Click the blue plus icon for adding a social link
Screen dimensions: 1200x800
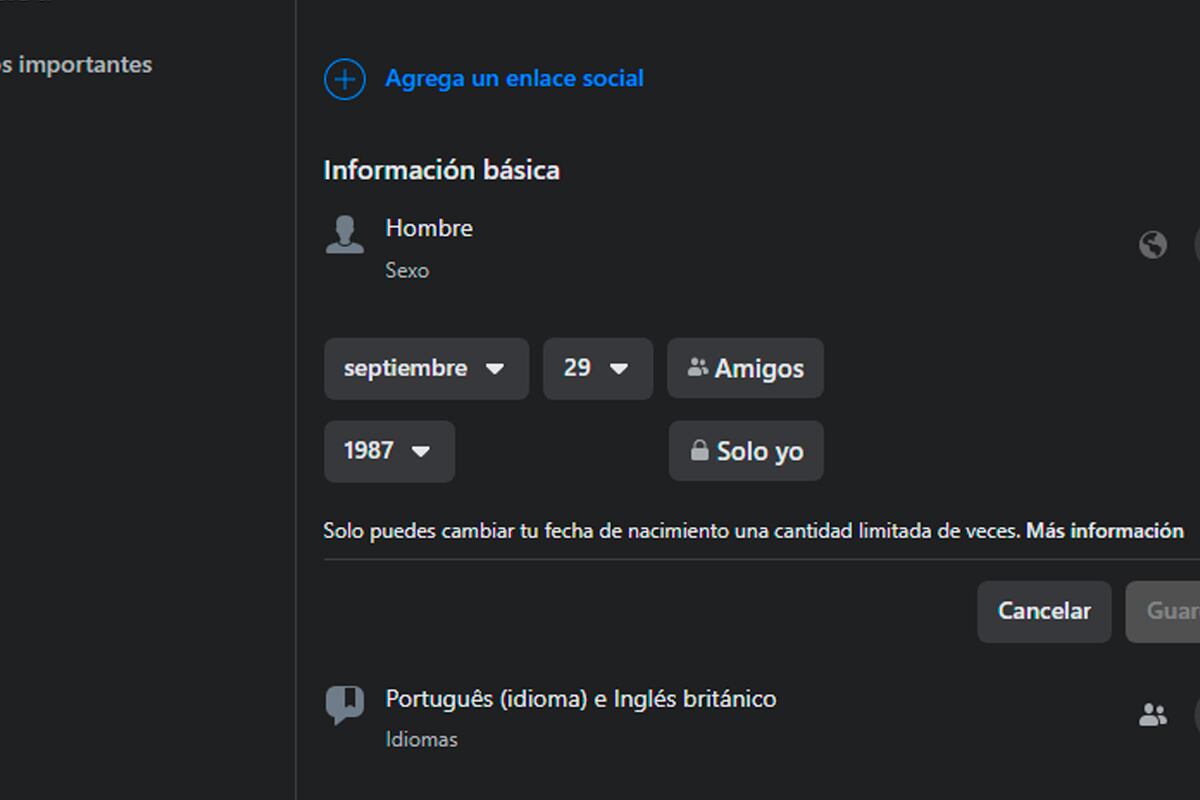click(x=344, y=79)
